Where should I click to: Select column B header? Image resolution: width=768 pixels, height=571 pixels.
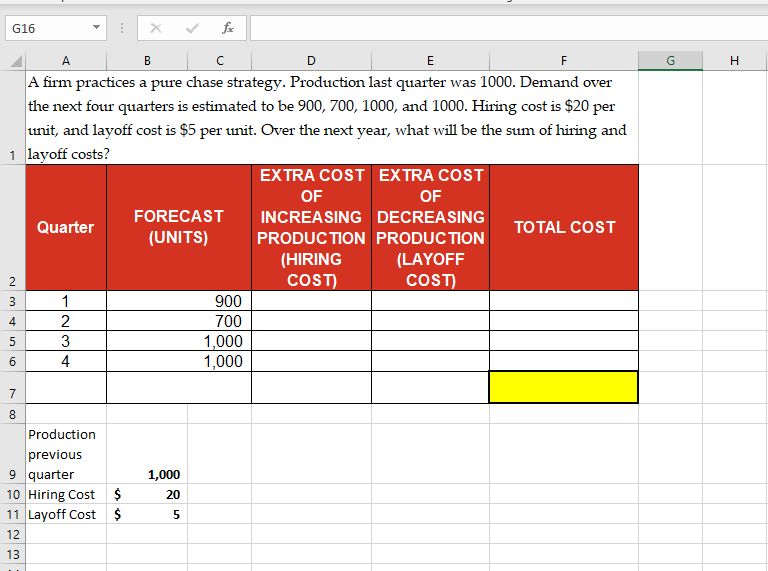point(147,60)
